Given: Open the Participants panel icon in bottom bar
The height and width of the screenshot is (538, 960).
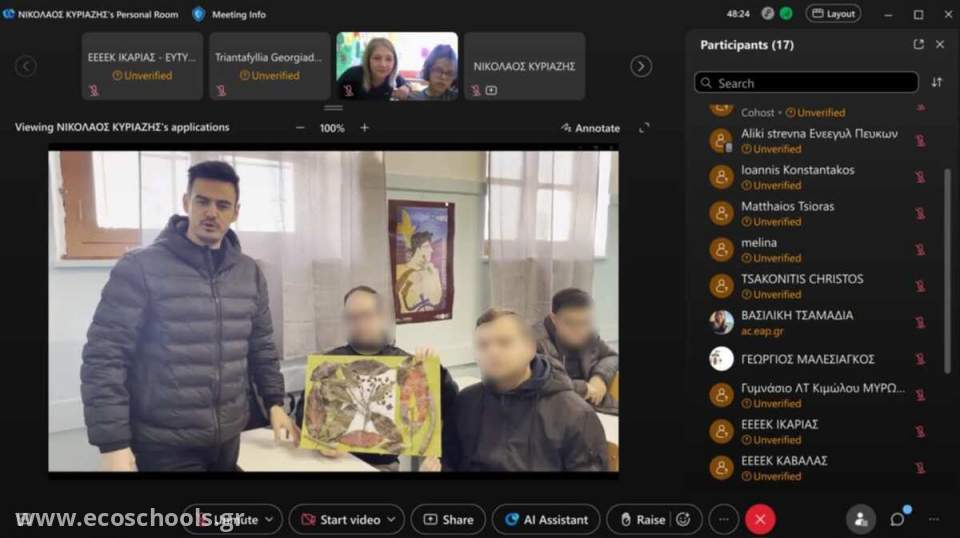Looking at the screenshot, I should click(x=859, y=519).
